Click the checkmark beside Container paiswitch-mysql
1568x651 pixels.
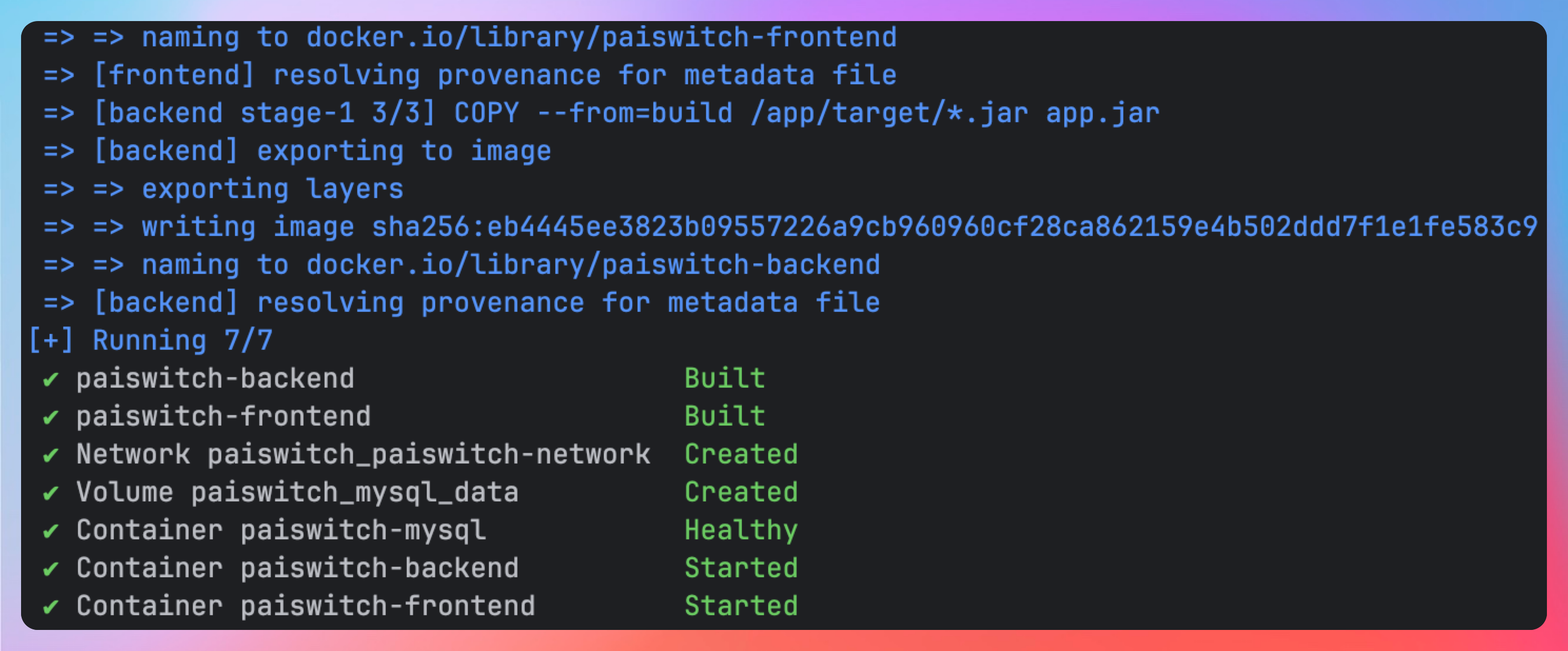(51, 531)
